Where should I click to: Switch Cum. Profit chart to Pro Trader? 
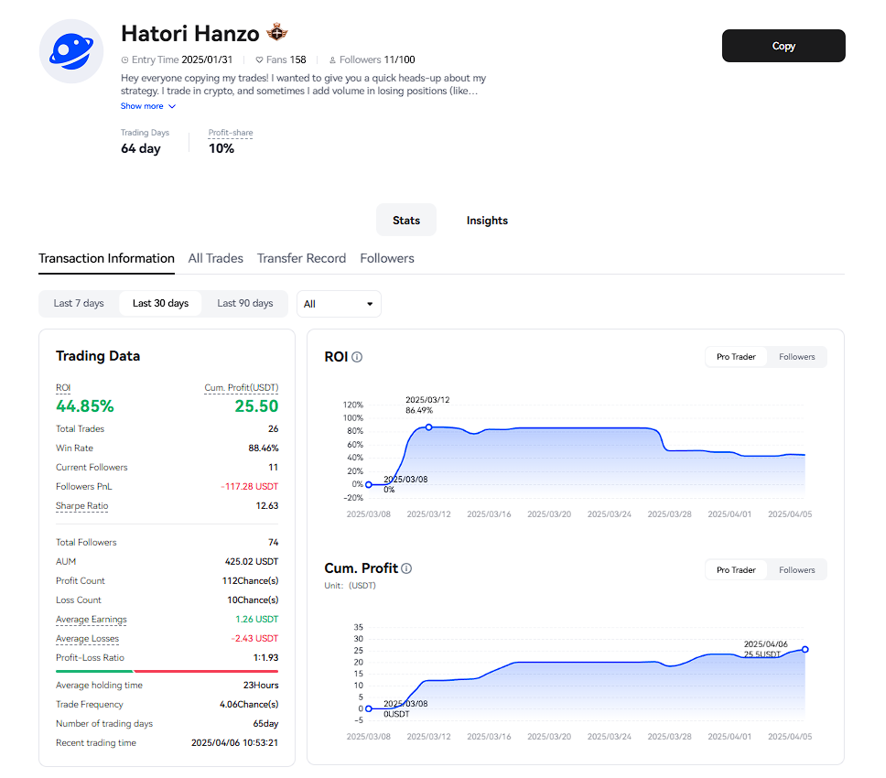point(736,570)
